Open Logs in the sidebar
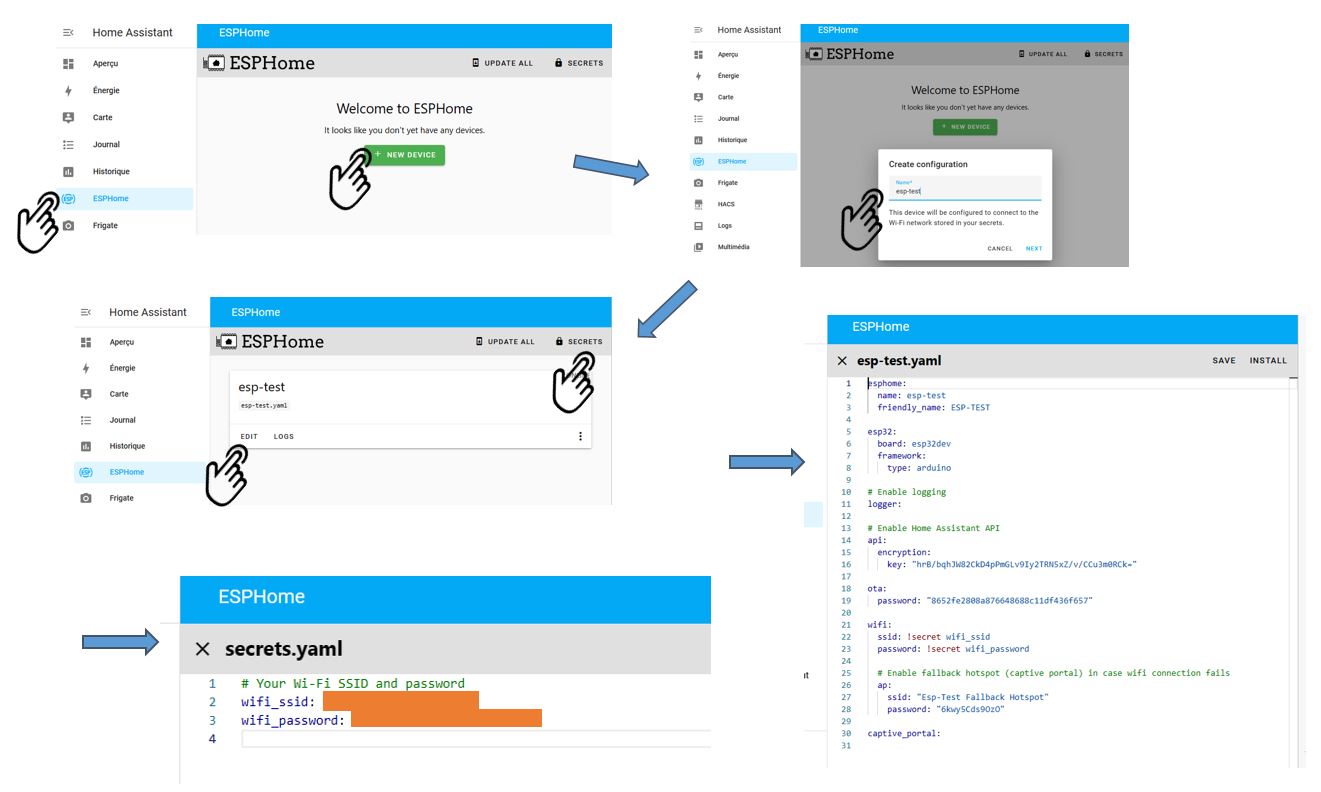The width and height of the screenshot is (1321, 792). [x=725, y=225]
